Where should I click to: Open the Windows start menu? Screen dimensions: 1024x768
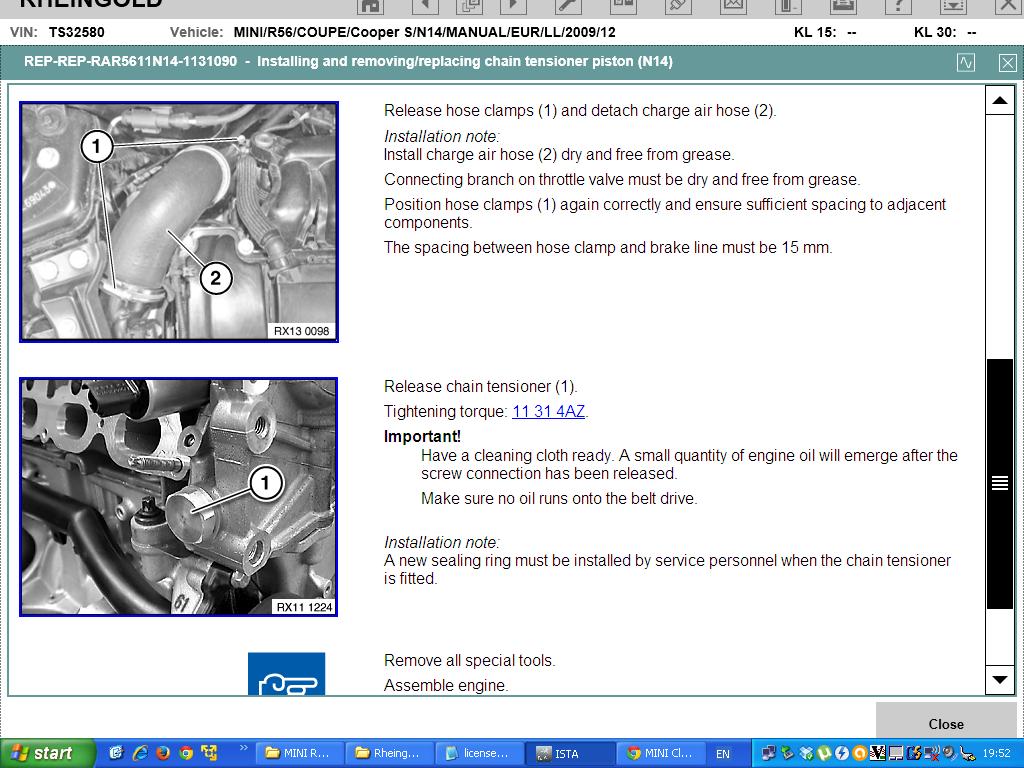pos(46,753)
